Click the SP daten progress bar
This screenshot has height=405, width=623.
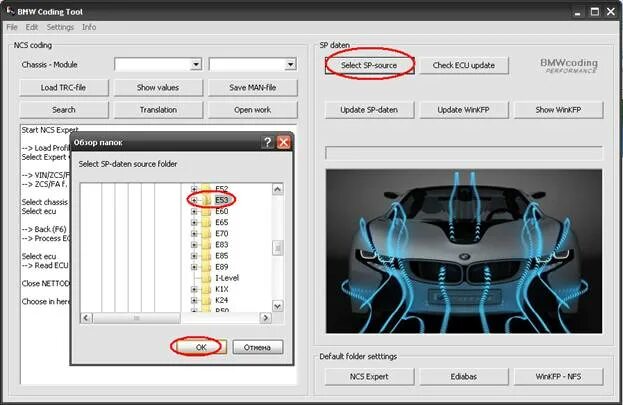[x=464, y=153]
